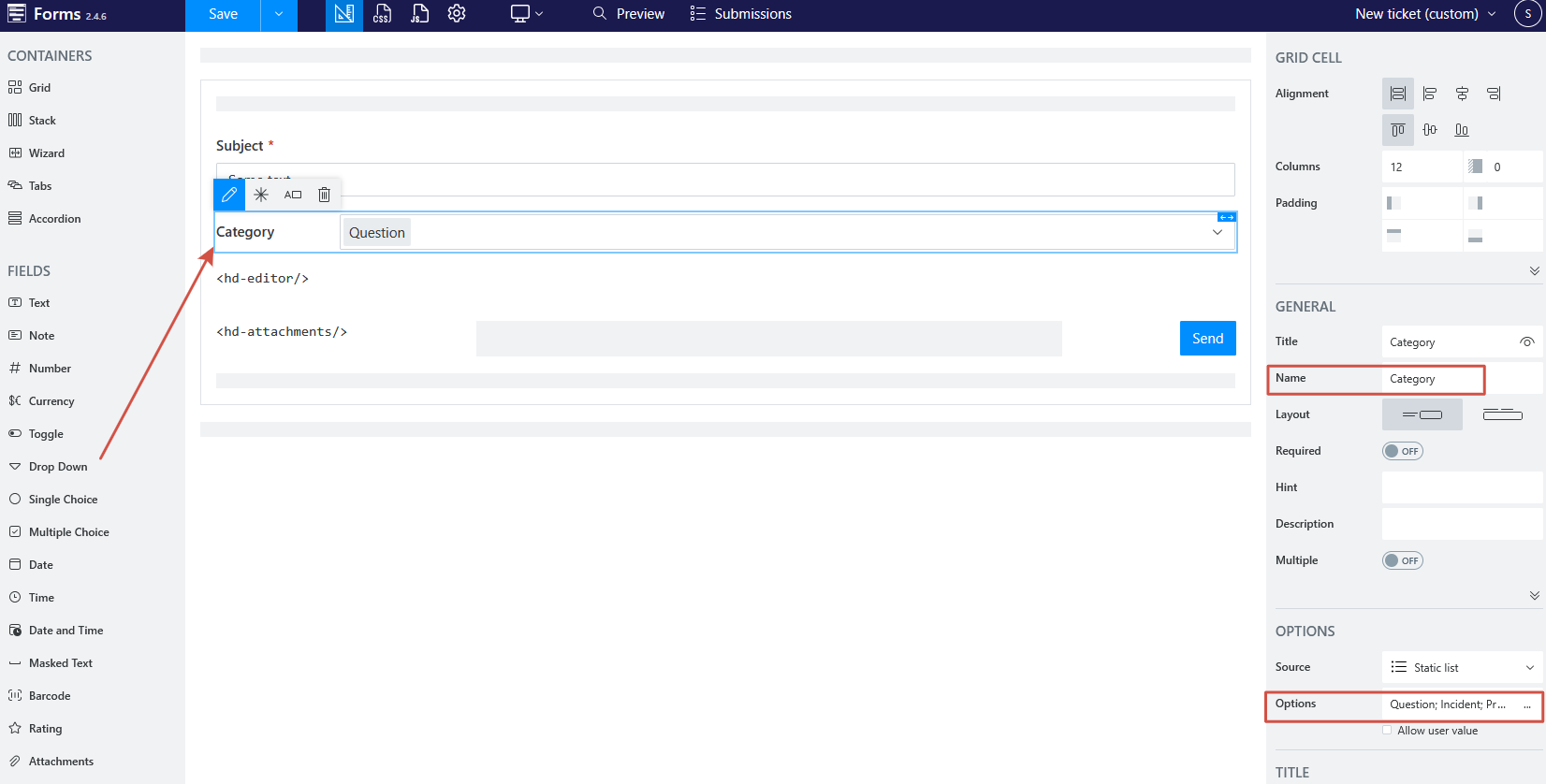Toggle the Required switch

click(x=1402, y=451)
